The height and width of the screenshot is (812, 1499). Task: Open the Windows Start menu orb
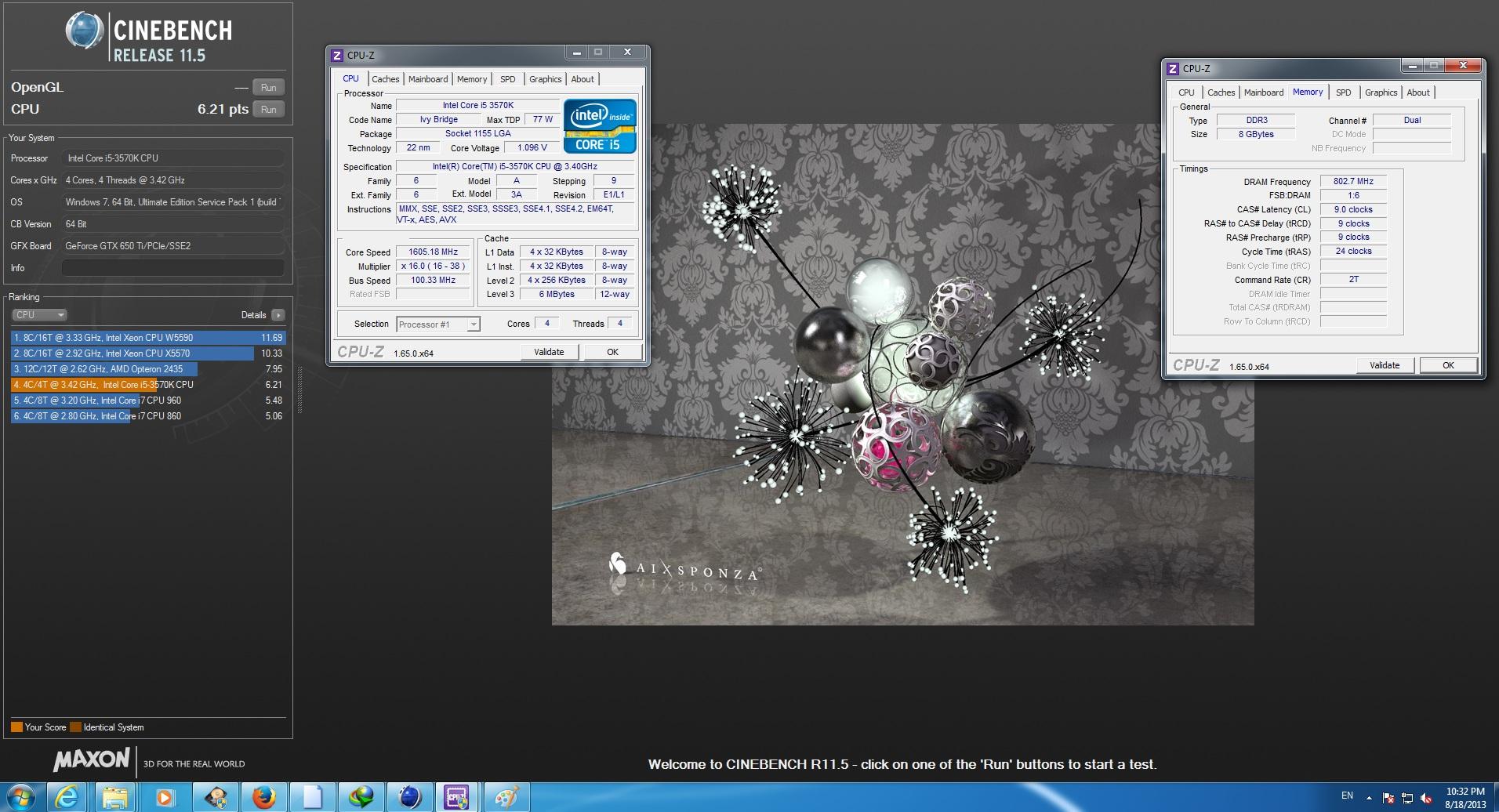pos(22,796)
